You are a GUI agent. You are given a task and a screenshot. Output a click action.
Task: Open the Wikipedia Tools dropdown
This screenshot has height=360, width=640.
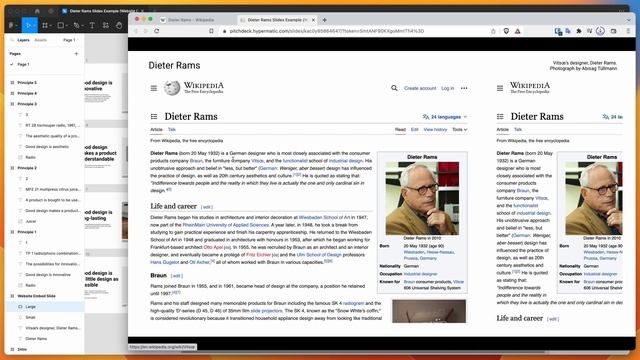(x=459, y=129)
